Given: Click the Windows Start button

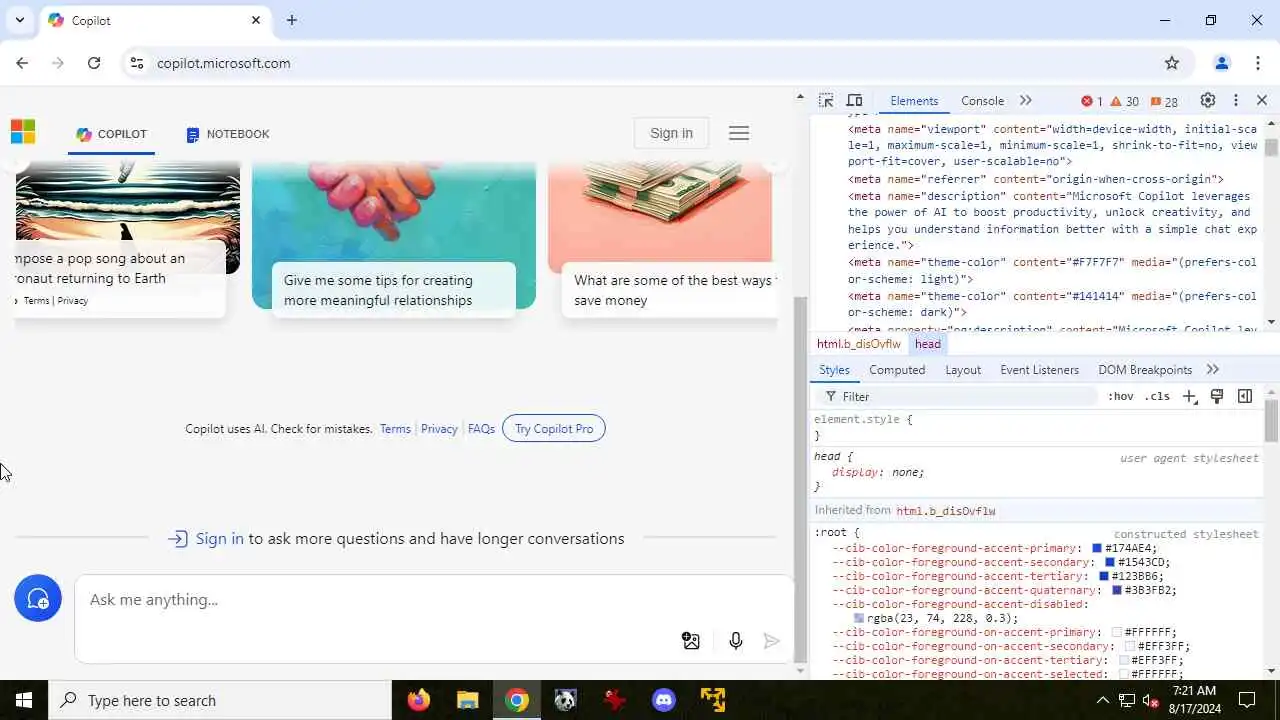Looking at the screenshot, I should click(24, 700).
